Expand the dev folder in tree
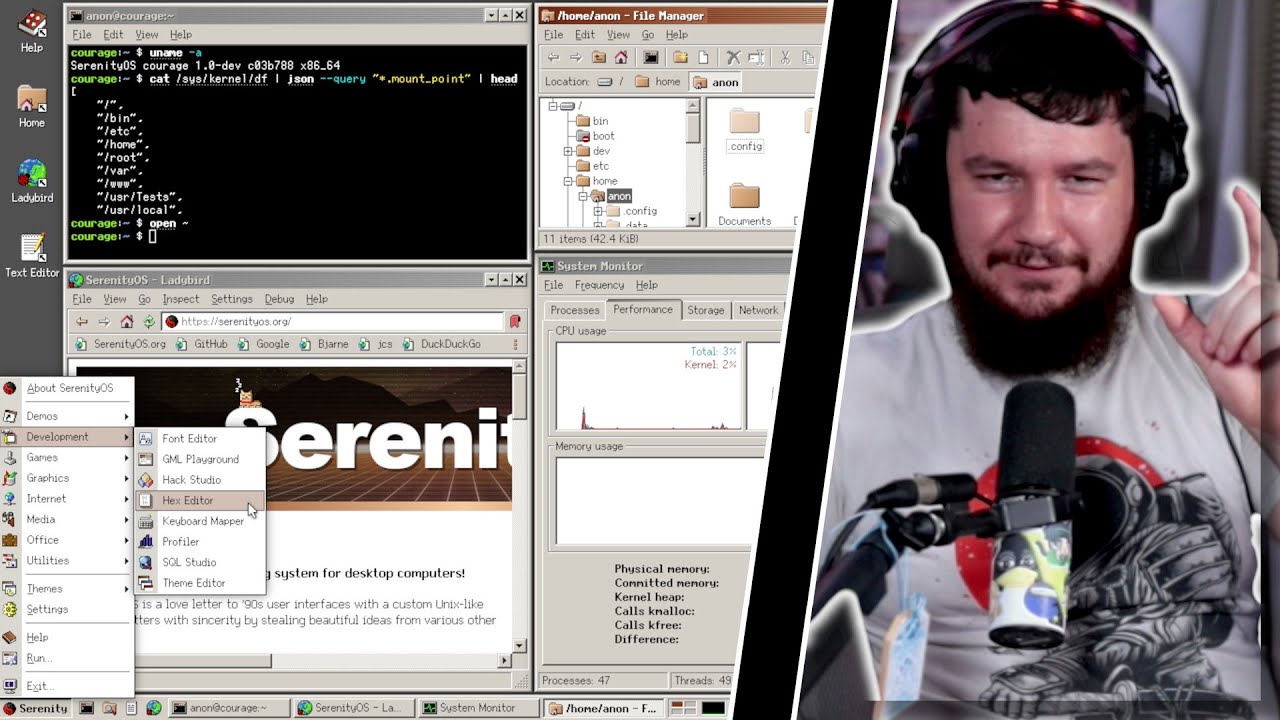Image resolution: width=1280 pixels, height=720 pixels. 568,151
